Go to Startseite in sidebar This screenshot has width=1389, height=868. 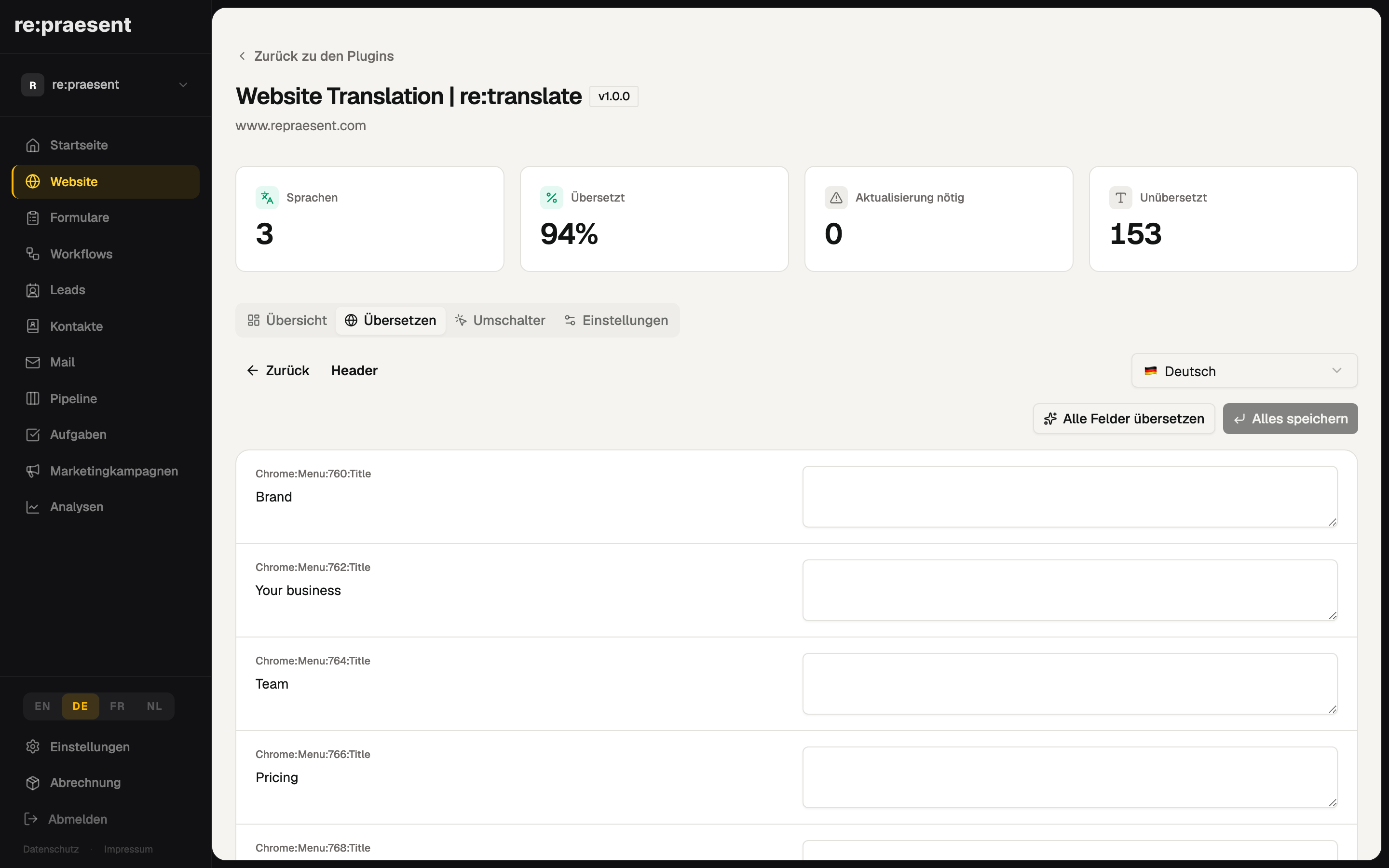pos(106,145)
